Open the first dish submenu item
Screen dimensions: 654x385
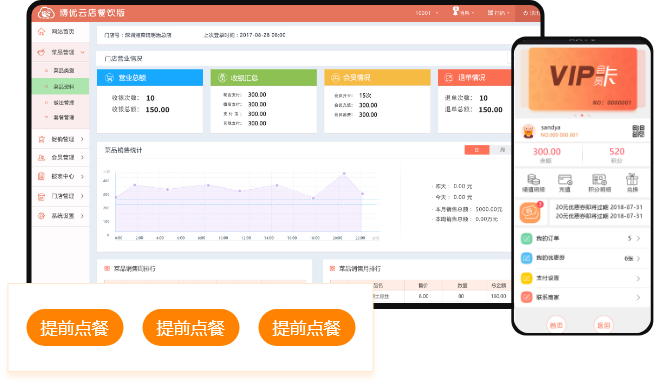tap(60, 70)
